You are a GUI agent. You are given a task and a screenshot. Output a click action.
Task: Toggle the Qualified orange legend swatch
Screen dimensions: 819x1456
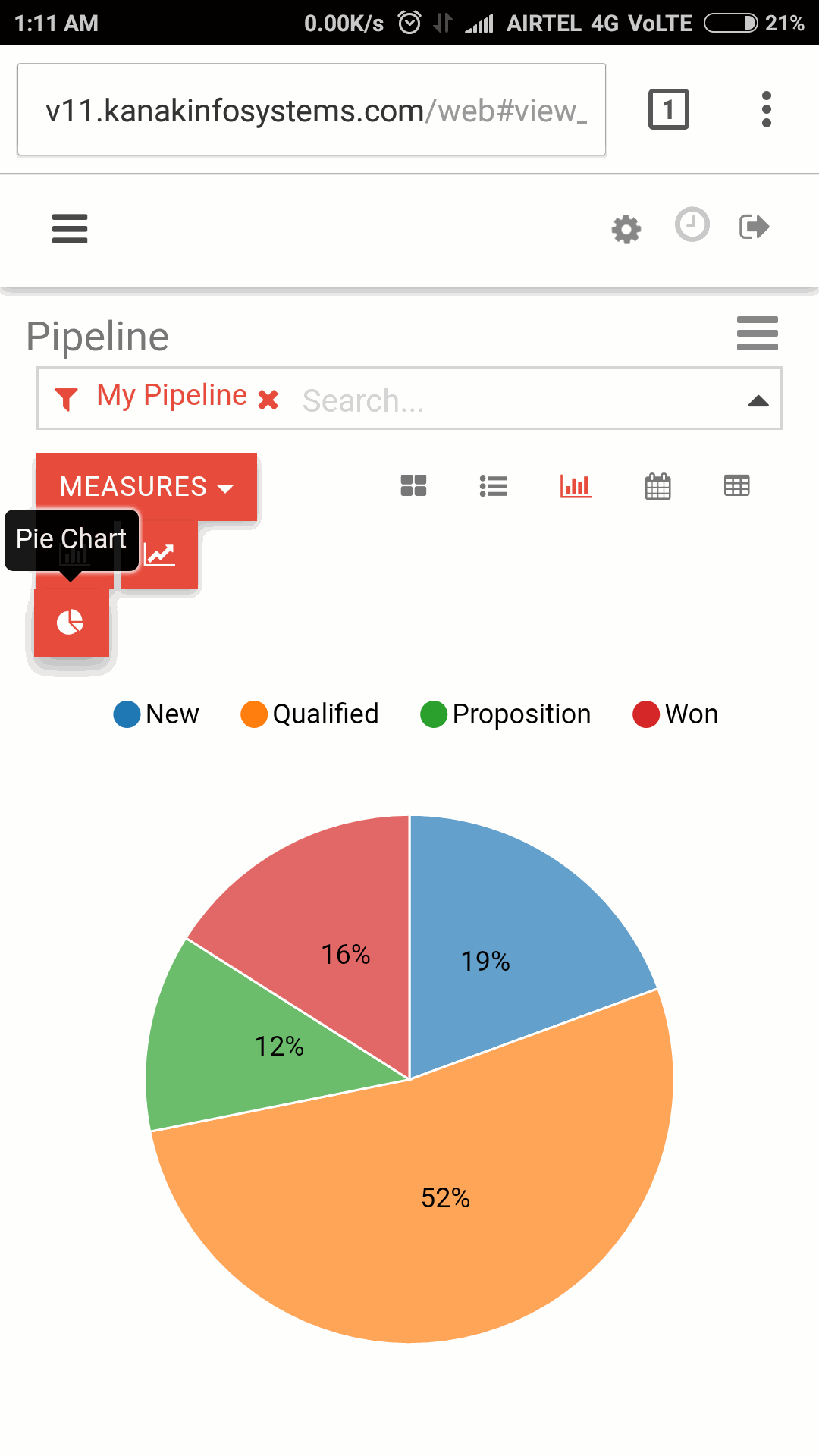pyautogui.click(x=254, y=714)
